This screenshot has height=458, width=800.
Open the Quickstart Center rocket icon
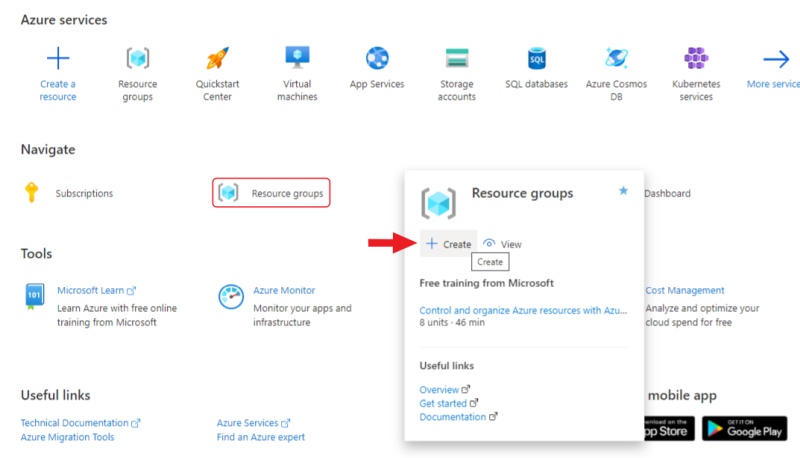[217, 58]
